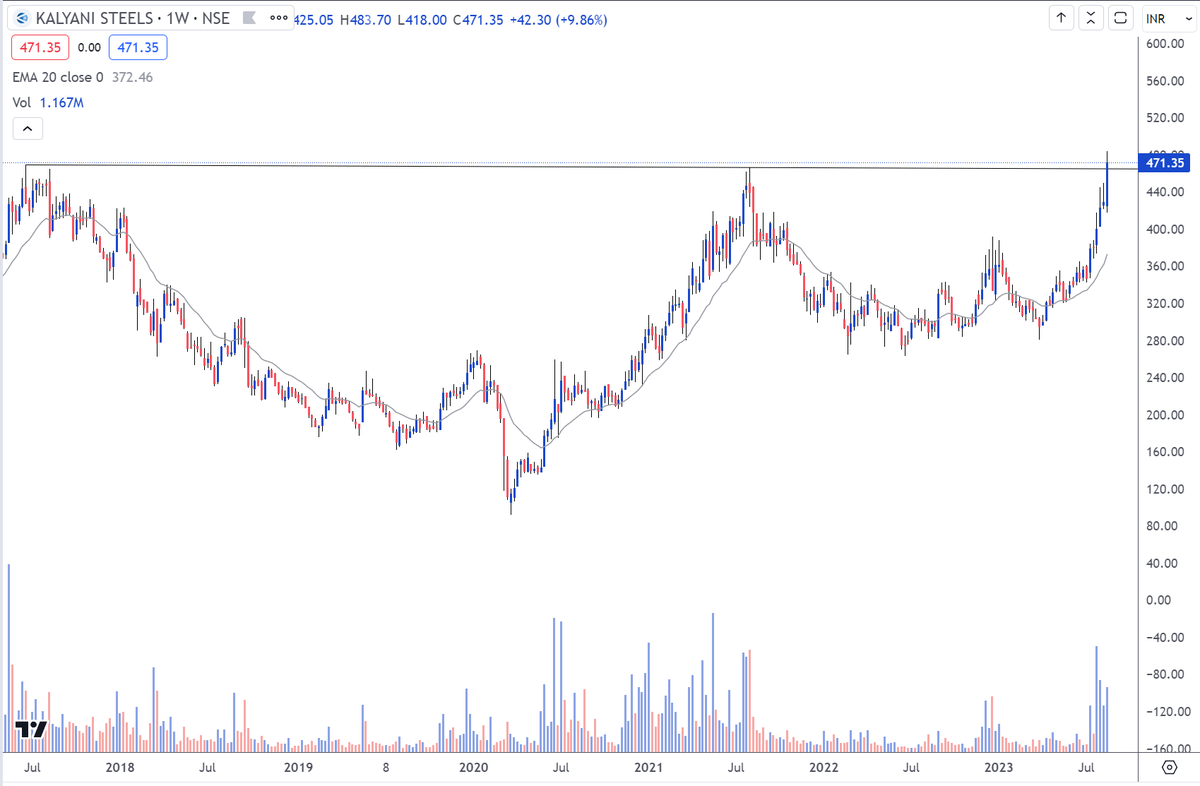Click the collapse pane arrows icon
The width and height of the screenshot is (1200, 786).
click(1091, 18)
